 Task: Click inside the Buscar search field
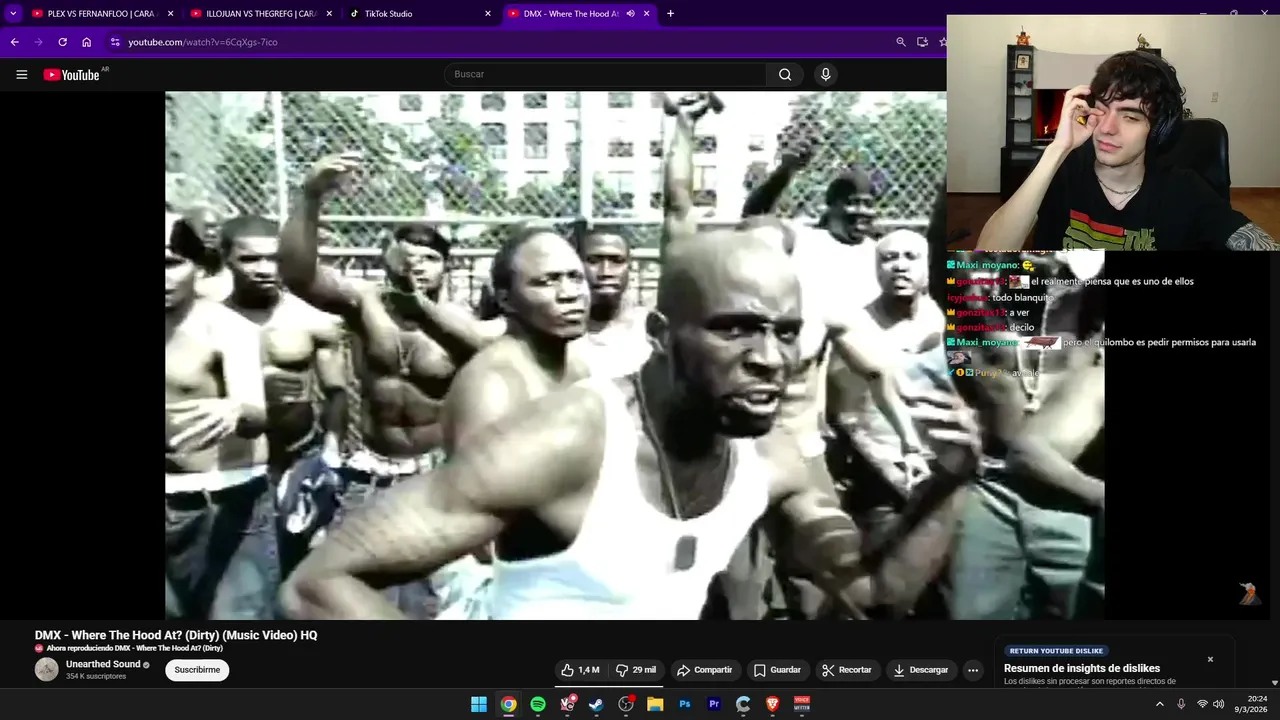(x=605, y=74)
